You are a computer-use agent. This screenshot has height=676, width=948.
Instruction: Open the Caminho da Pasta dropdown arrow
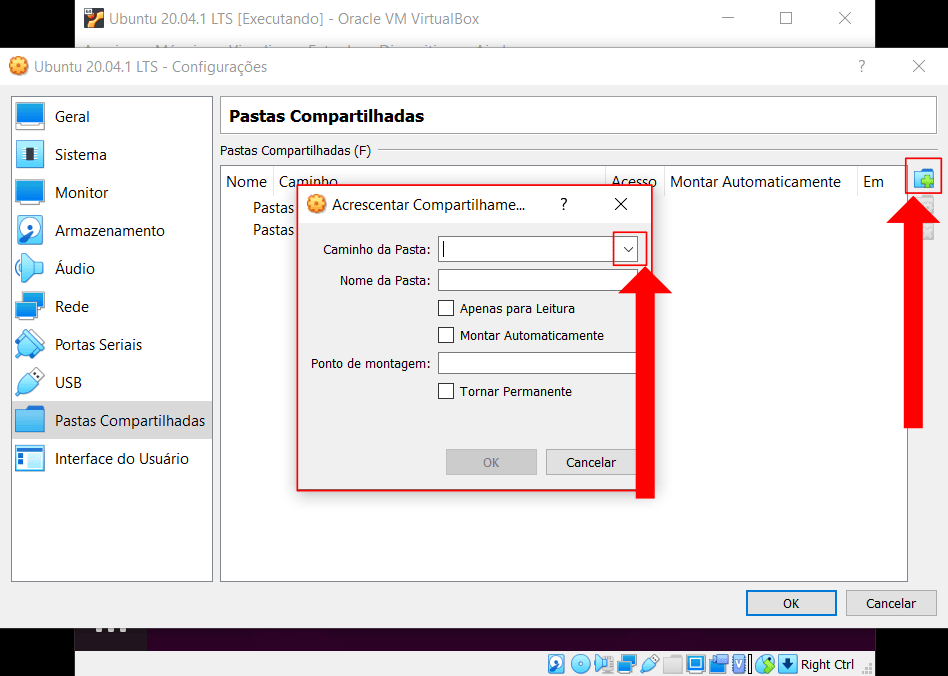pyautogui.click(x=628, y=249)
